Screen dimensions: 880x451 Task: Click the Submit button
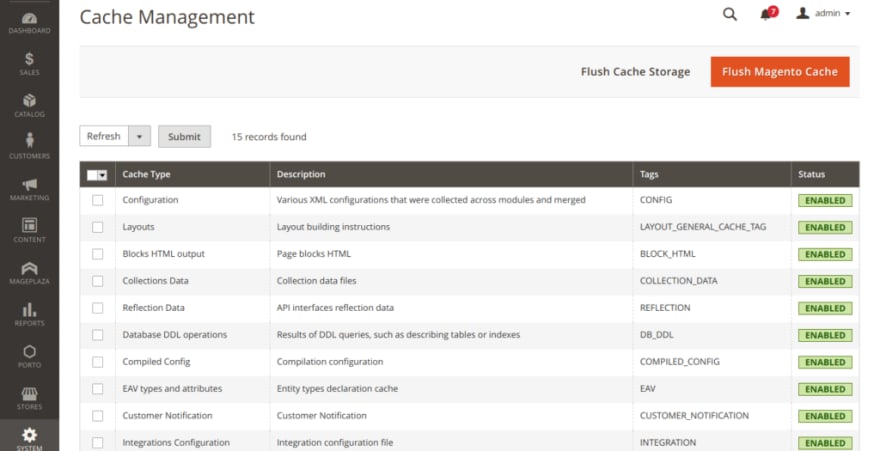tap(184, 136)
